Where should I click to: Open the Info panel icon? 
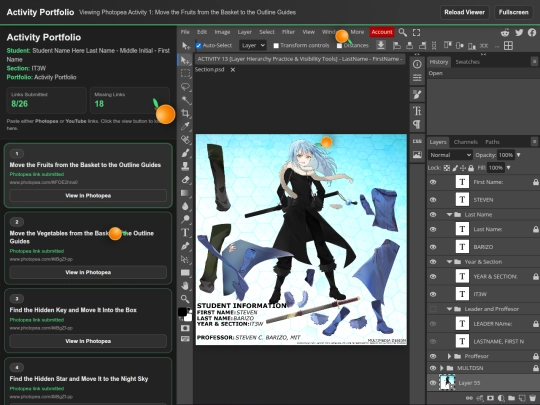coord(417,64)
